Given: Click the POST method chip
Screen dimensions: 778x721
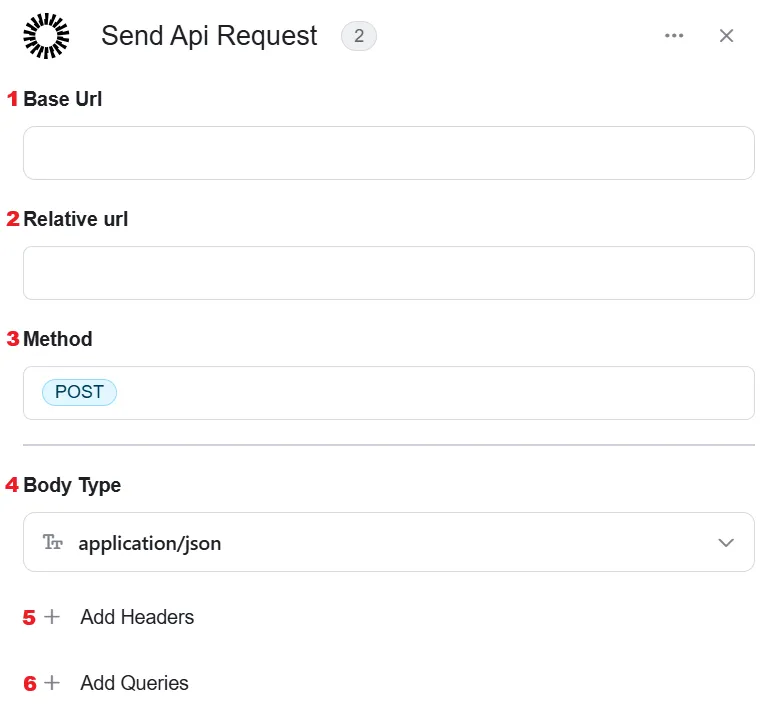Looking at the screenshot, I should click(x=79, y=392).
